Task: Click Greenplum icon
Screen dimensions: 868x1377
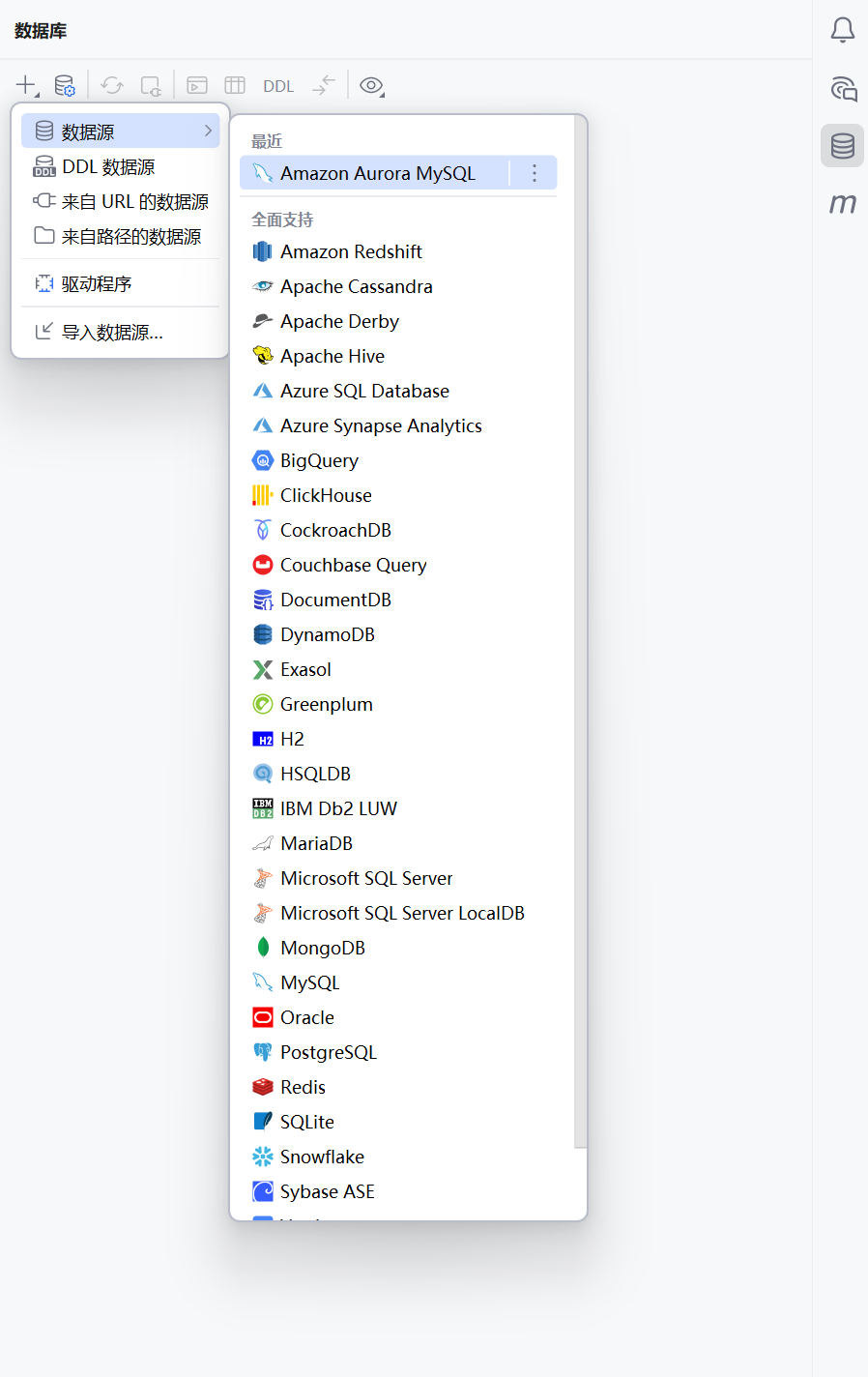Action: coord(263,704)
